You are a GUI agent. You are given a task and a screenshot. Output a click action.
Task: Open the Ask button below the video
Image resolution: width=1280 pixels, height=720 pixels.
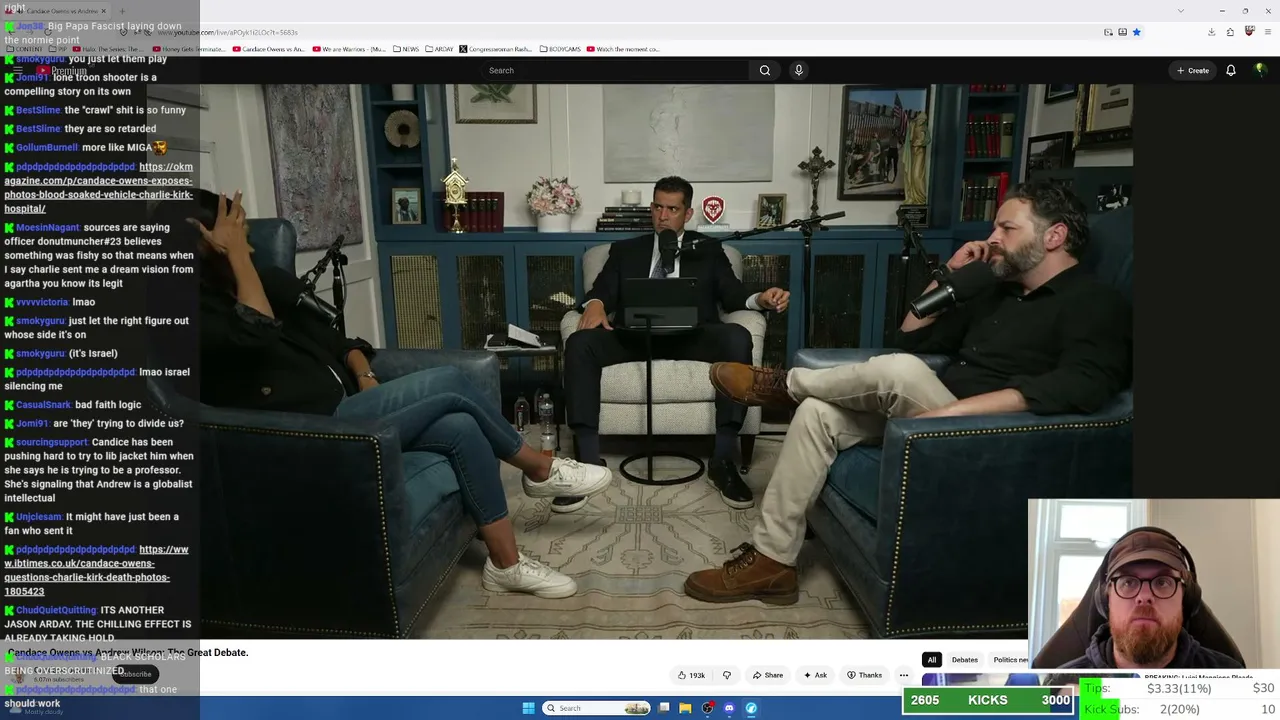point(816,675)
